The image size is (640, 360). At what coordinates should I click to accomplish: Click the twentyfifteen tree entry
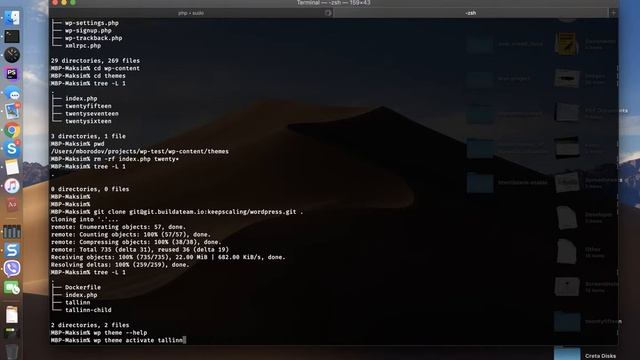pyautogui.click(x=88, y=106)
